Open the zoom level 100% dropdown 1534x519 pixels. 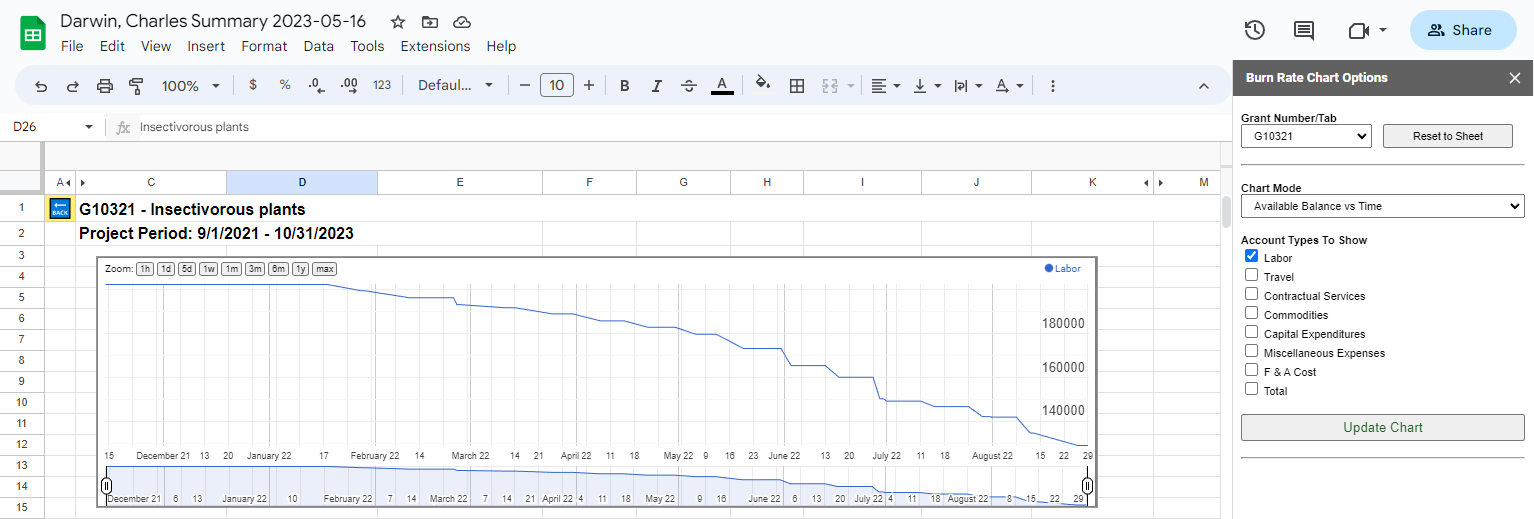[190, 86]
